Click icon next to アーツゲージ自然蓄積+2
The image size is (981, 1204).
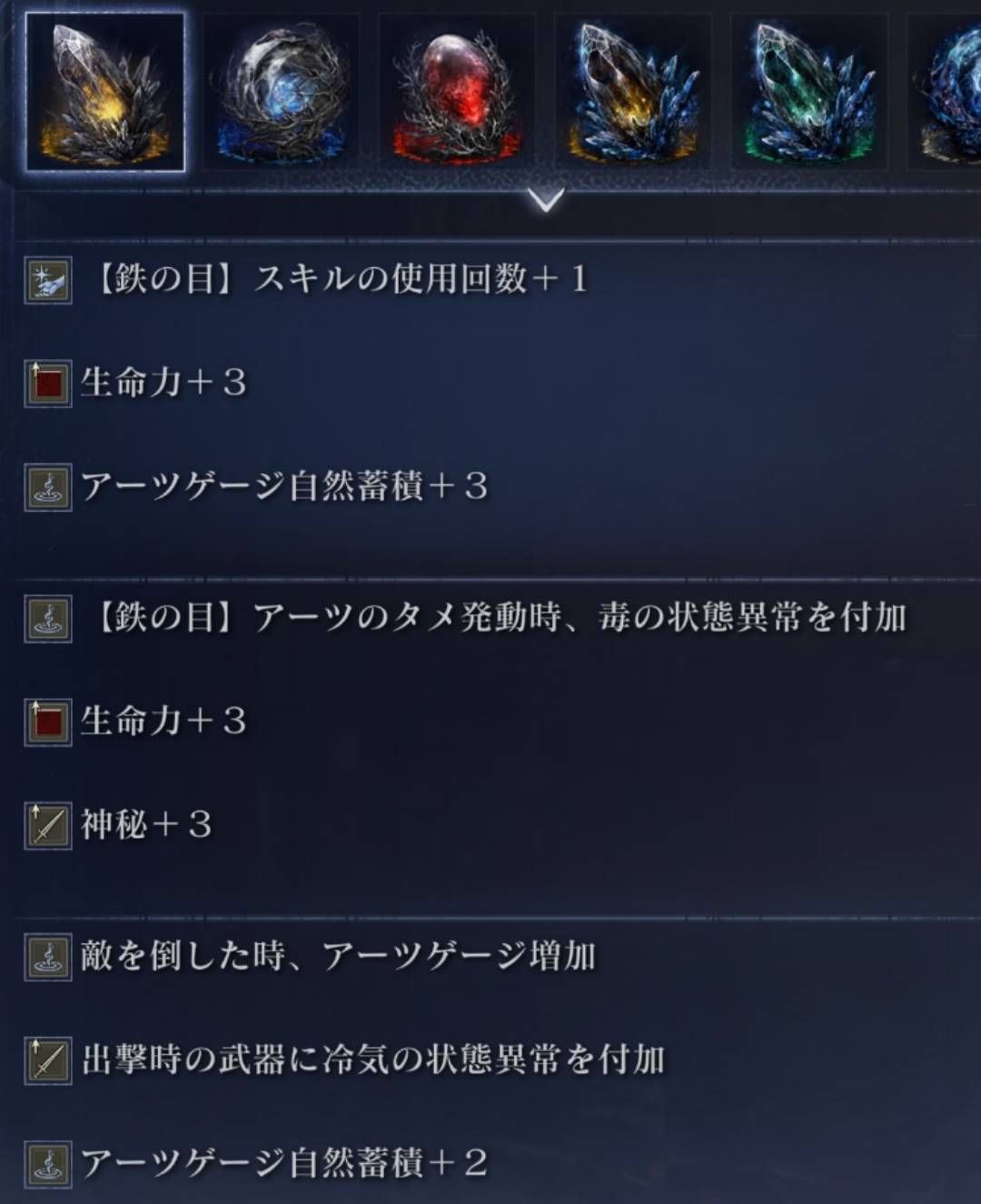(x=48, y=1163)
